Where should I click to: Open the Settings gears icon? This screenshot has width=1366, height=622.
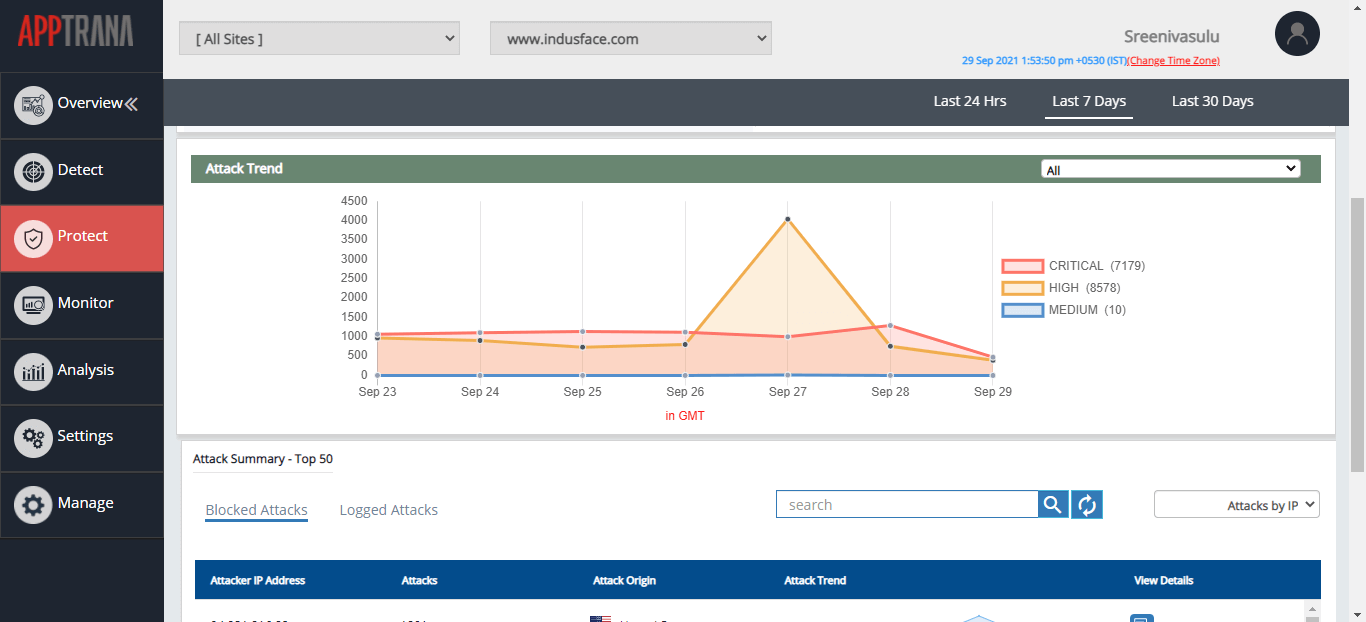[x=34, y=437]
